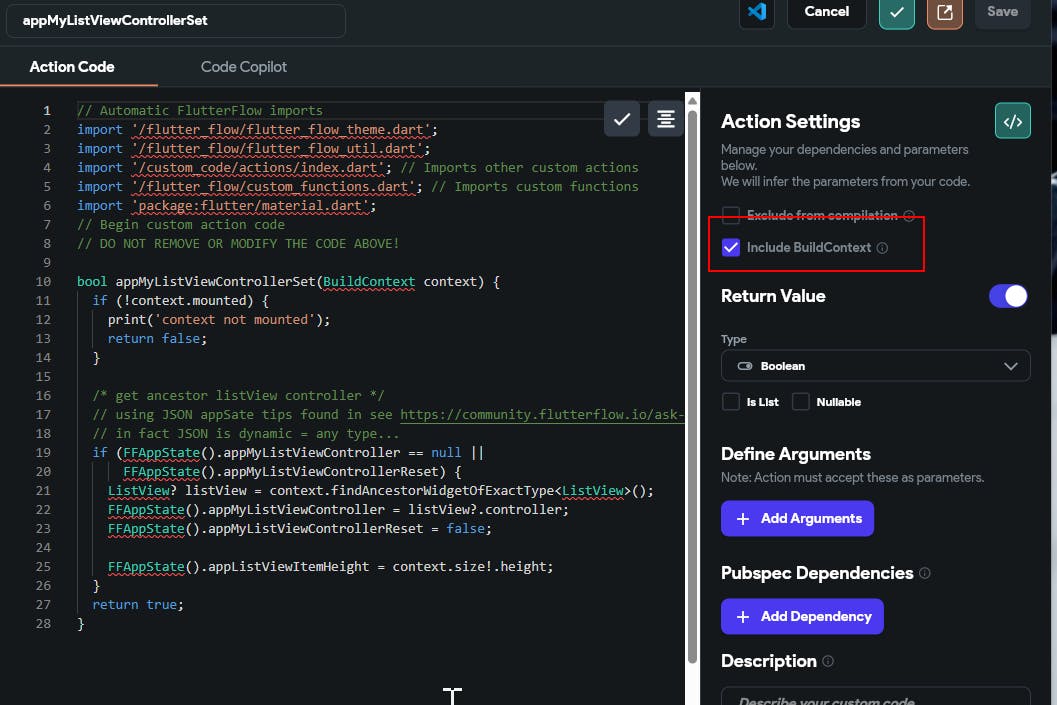Click the green boilerplate code icon
Image resolution: width=1057 pixels, height=705 pixels.
pyautogui.click(x=1012, y=121)
